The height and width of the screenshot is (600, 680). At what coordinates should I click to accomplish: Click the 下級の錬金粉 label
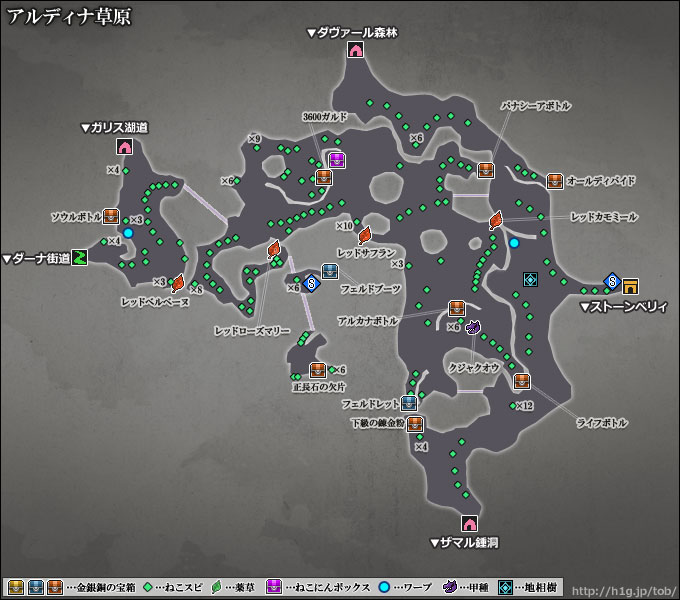click(x=378, y=423)
